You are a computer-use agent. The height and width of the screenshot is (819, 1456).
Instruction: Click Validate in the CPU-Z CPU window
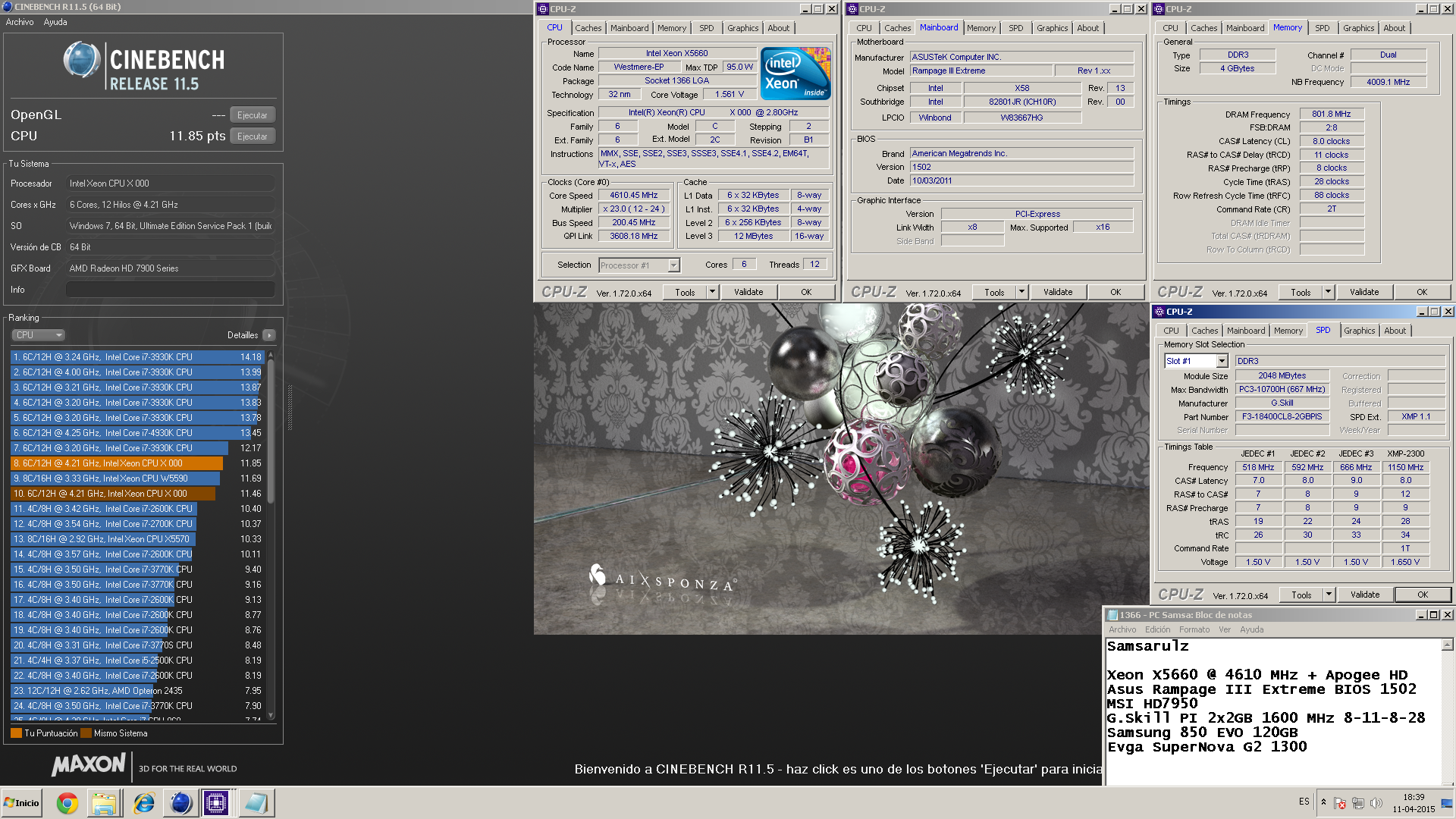click(x=748, y=292)
